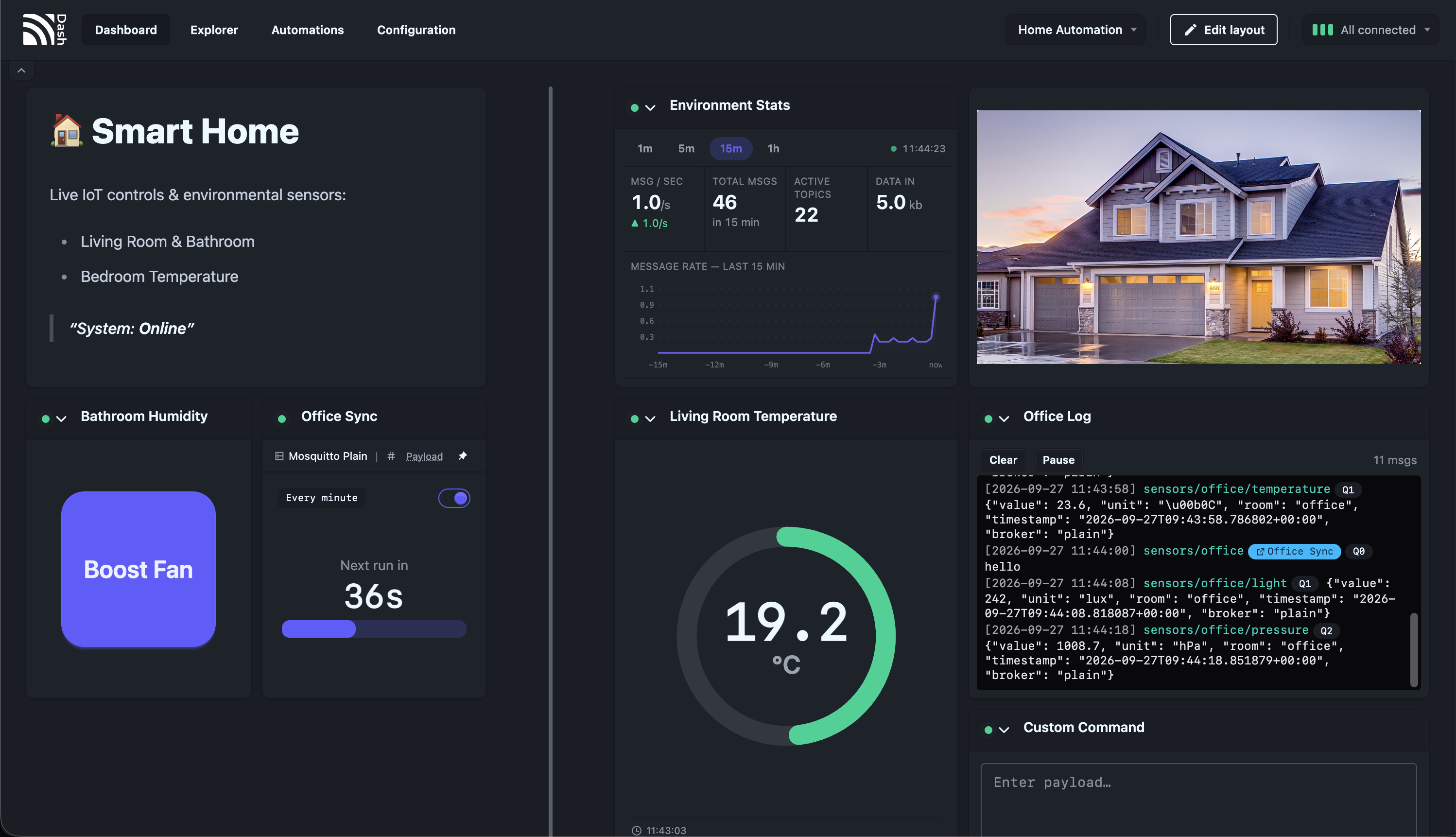1456x837 pixels.
Task: Click the Next run progress bar
Action: pyautogui.click(x=374, y=629)
